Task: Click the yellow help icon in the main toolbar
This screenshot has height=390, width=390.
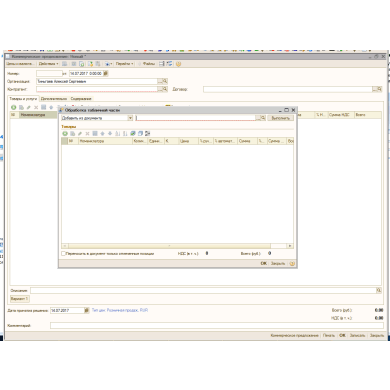Action: pyautogui.click(x=178, y=64)
